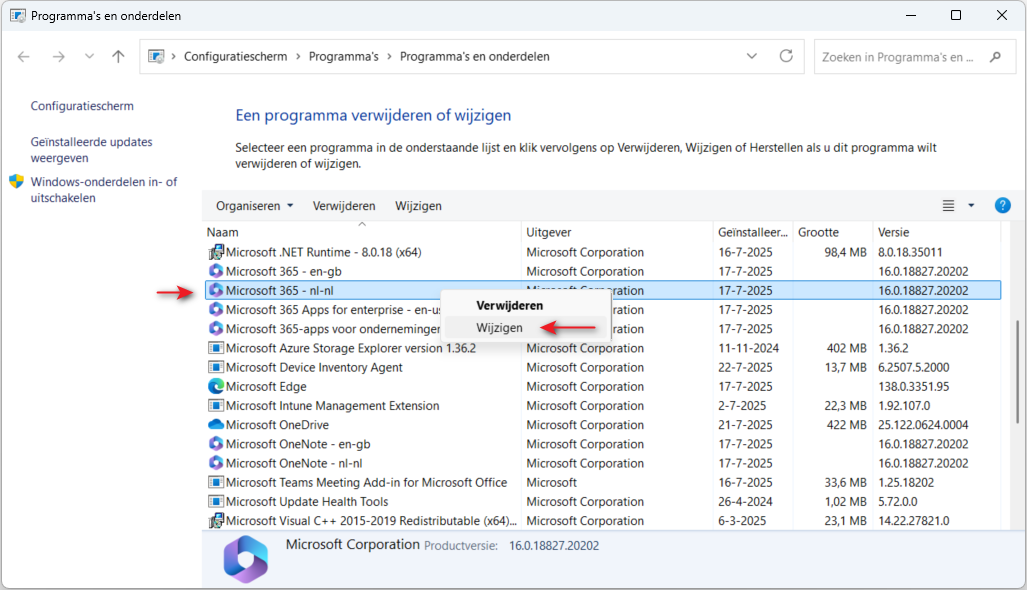This screenshot has height=590, width=1027.
Task: Open Geïnstalleerde updates weergeven link
Action: [92, 150]
